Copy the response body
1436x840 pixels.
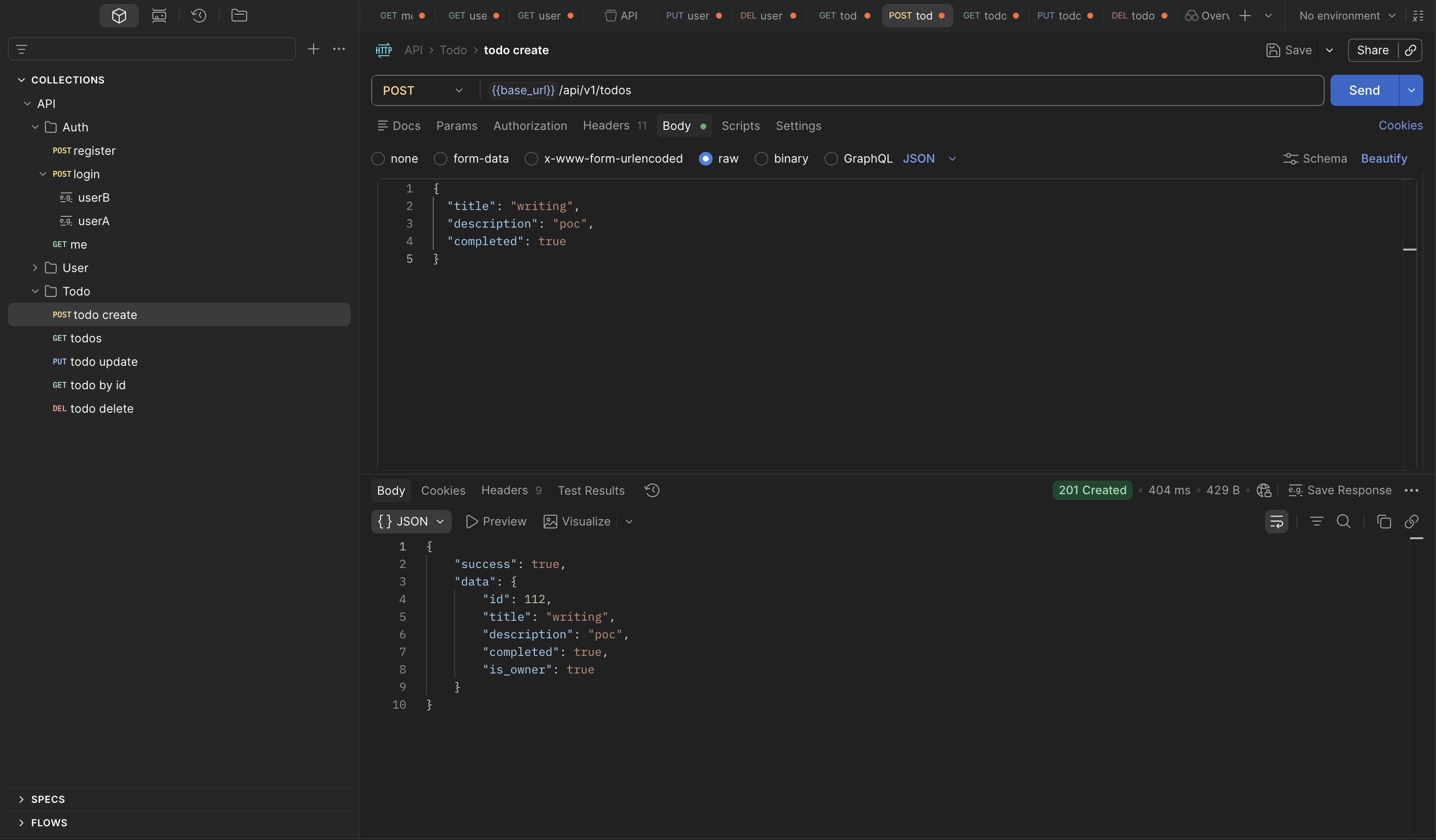pyautogui.click(x=1384, y=522)
